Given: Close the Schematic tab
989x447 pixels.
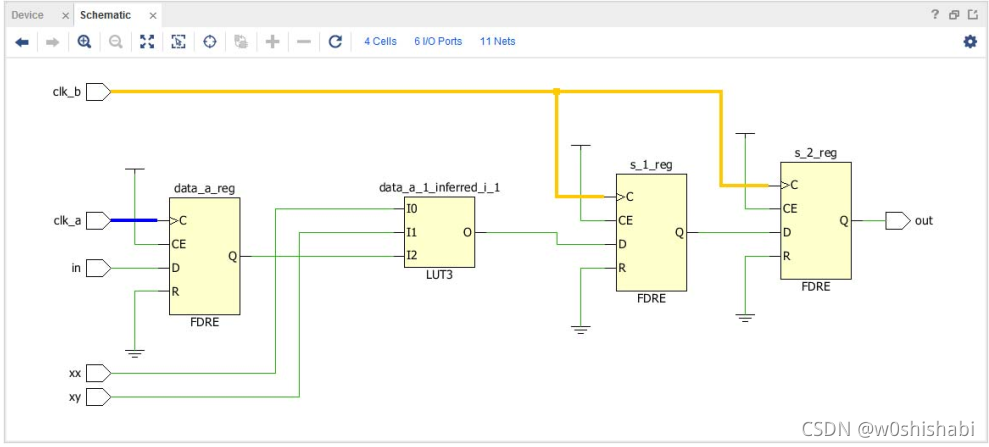Looking at the screenshot, I should (153, 15).
